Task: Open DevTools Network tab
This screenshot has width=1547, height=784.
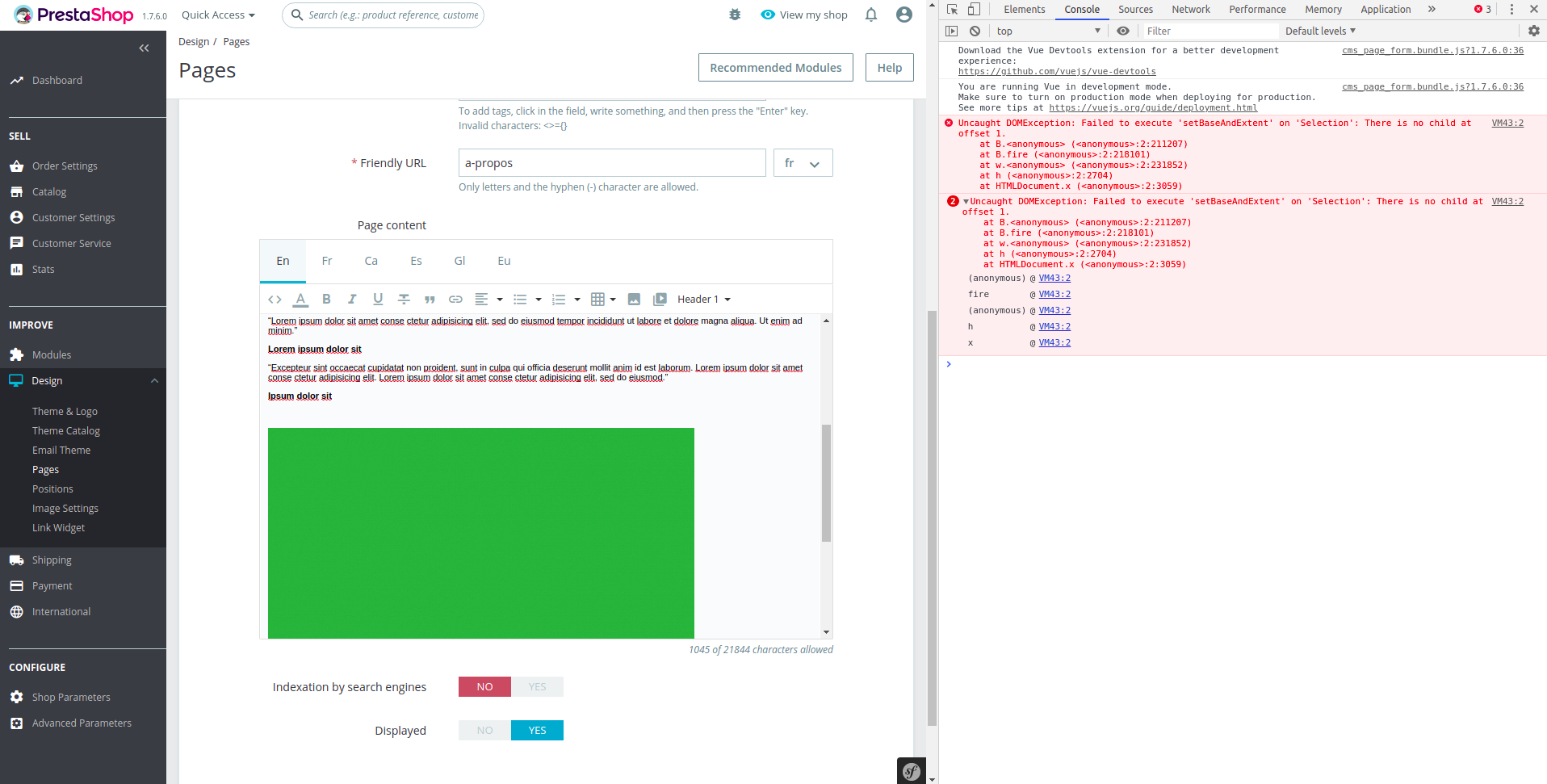Action: click(x=1191, y=9)
